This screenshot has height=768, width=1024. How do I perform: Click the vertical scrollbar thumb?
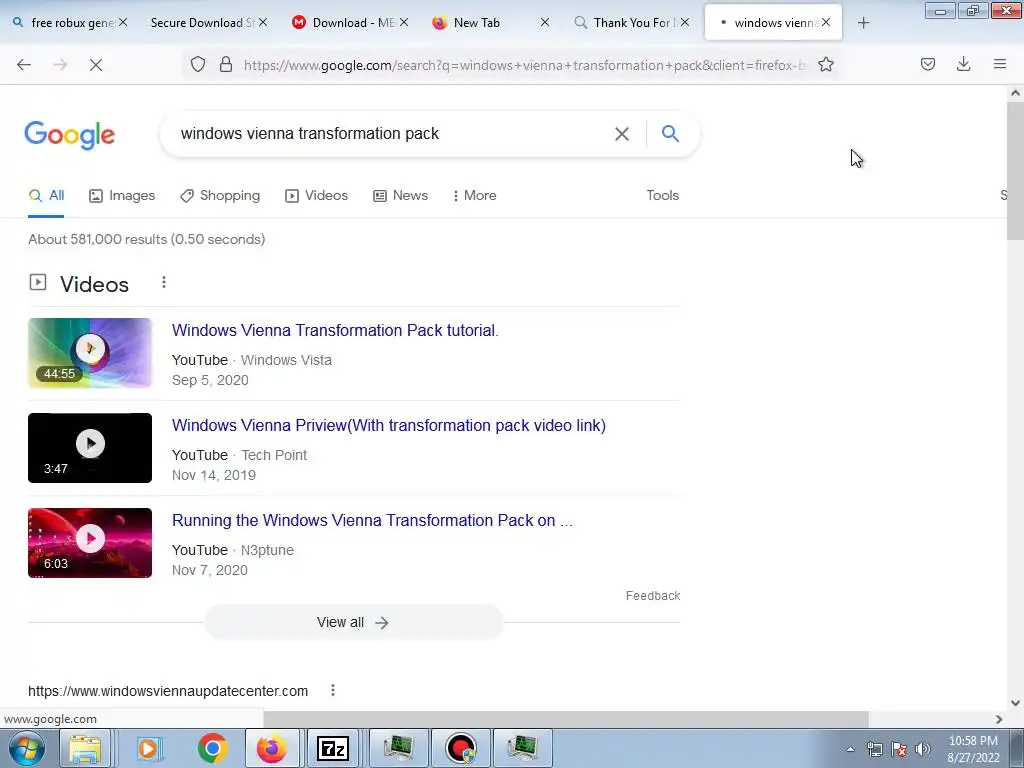1015,171
